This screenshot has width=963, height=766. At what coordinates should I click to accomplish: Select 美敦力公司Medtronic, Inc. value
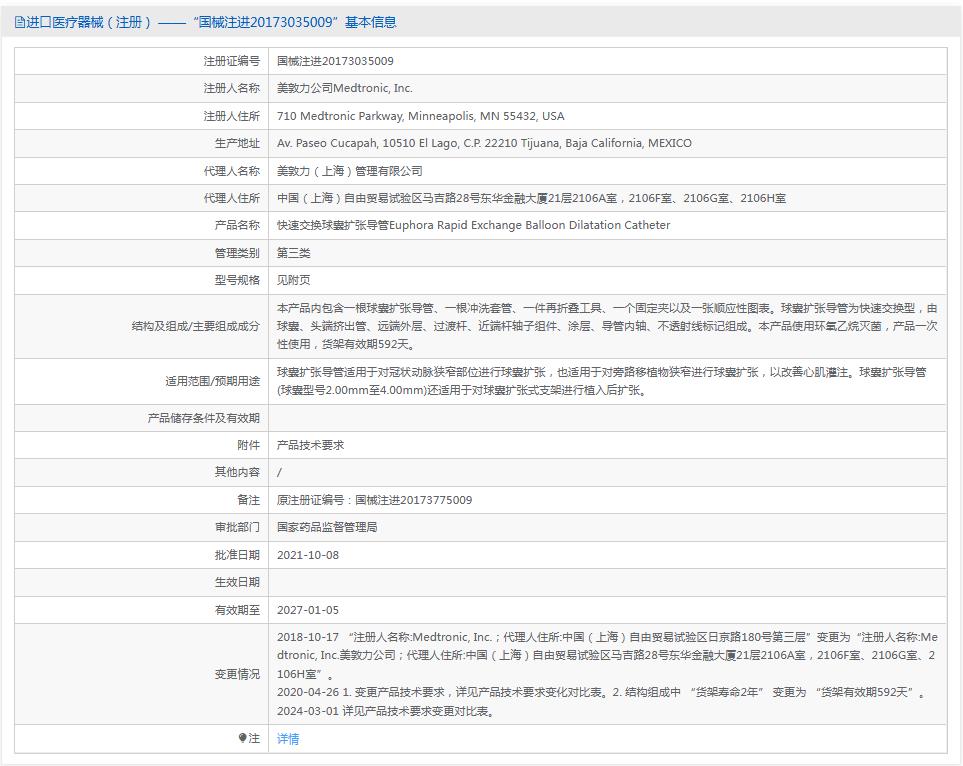pyautogui.click(x=345, y=88)
